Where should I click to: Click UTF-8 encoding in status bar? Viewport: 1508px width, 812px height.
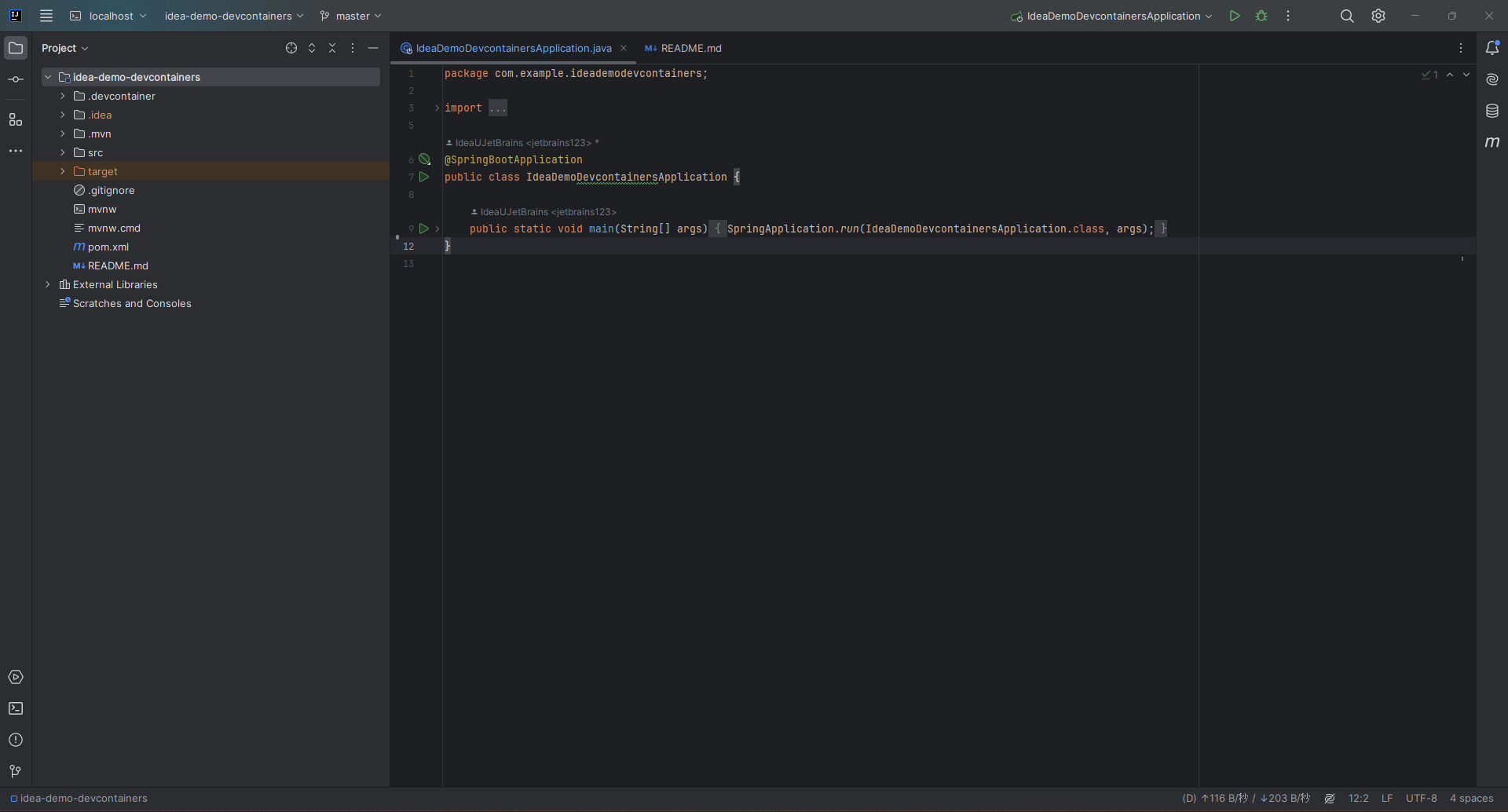[x=1422, y=799]
